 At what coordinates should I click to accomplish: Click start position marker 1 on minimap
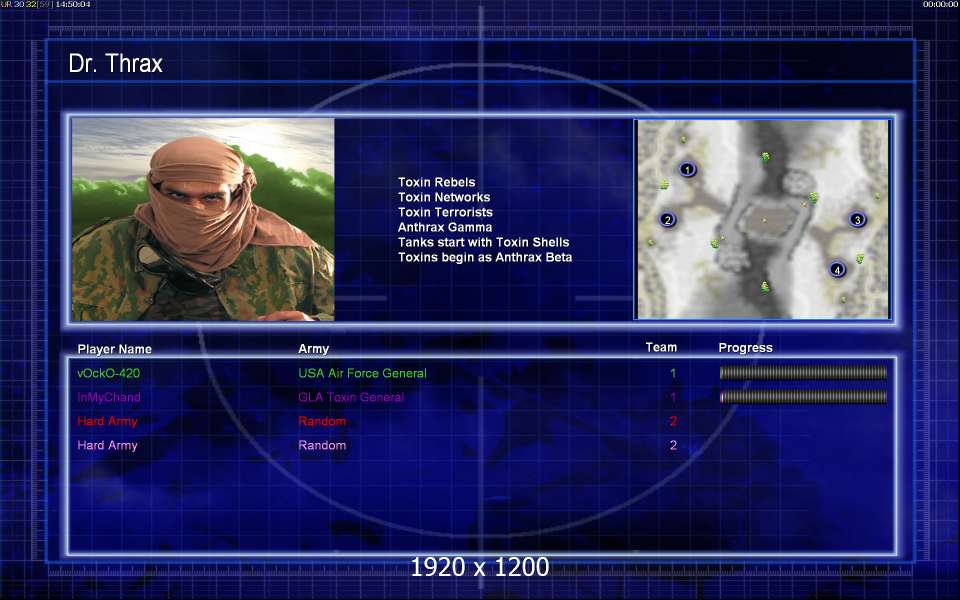(688, 169)
